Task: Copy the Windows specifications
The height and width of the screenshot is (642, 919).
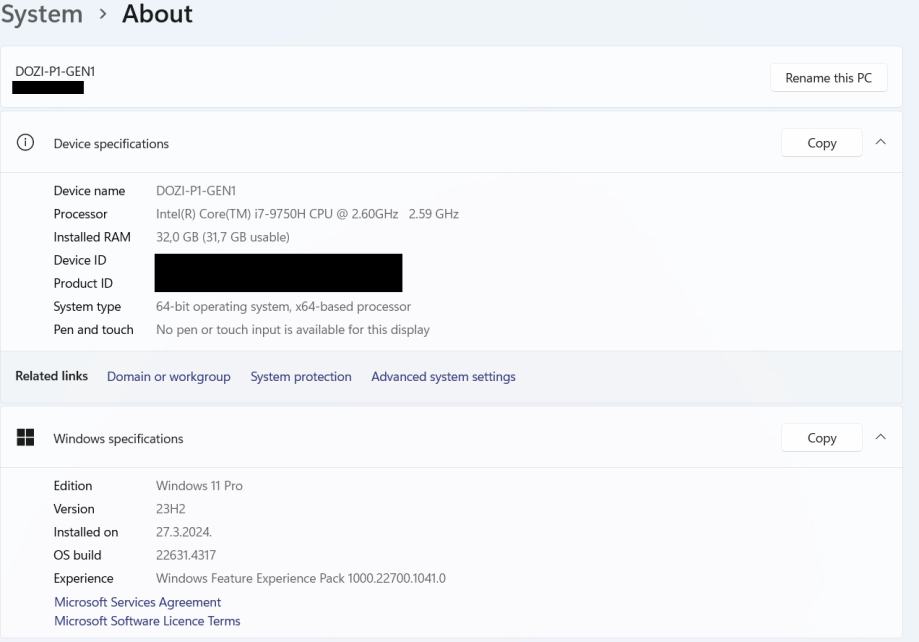Action: (822, 438)
